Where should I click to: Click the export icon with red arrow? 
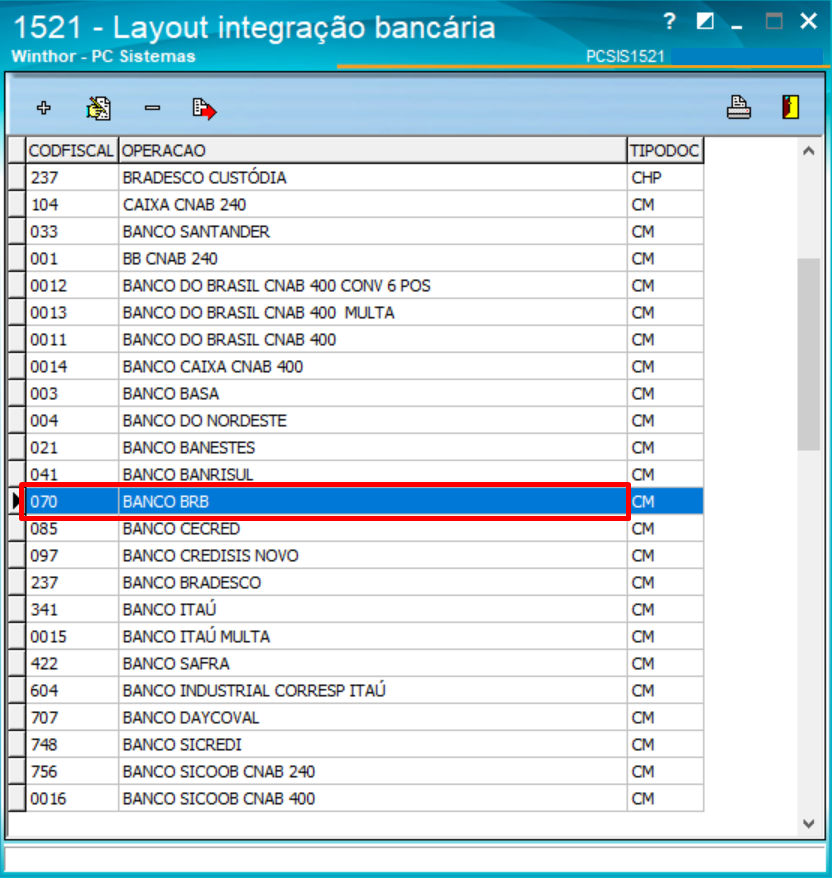click(x=204, y=108)
